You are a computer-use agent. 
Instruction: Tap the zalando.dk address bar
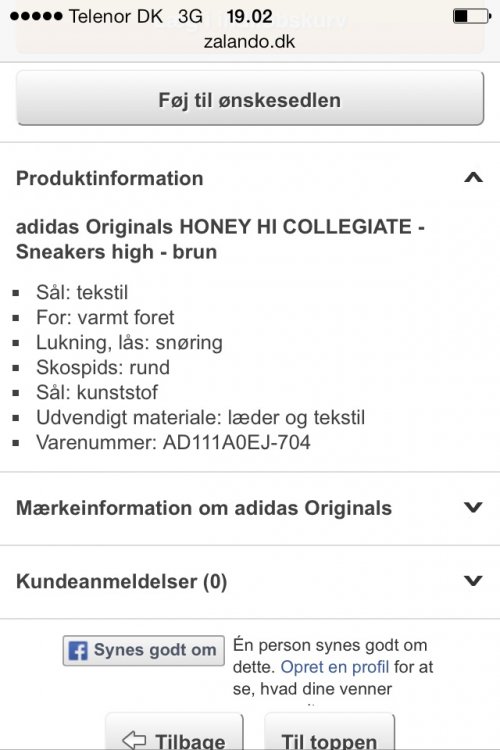[249, 42]
